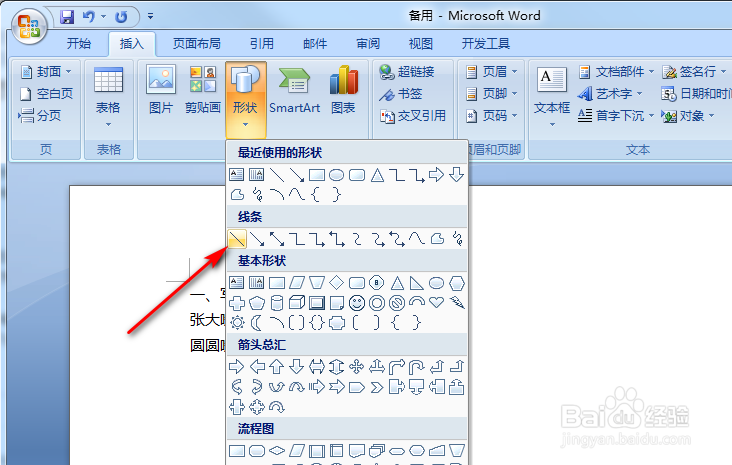Select the right triangle under 基本形状
This screenshot has width=732, height=465.
(x=416, y=282)
